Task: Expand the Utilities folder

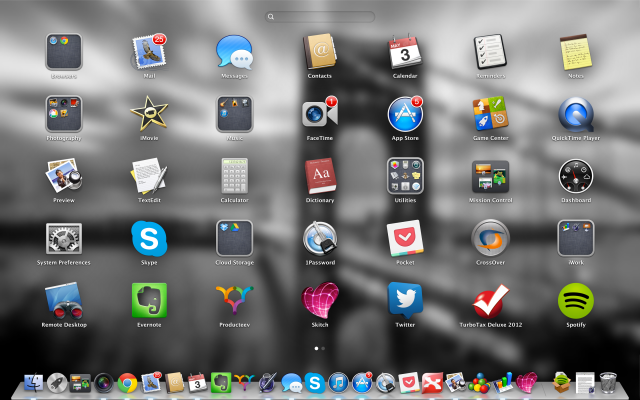Action: point(405,176)
